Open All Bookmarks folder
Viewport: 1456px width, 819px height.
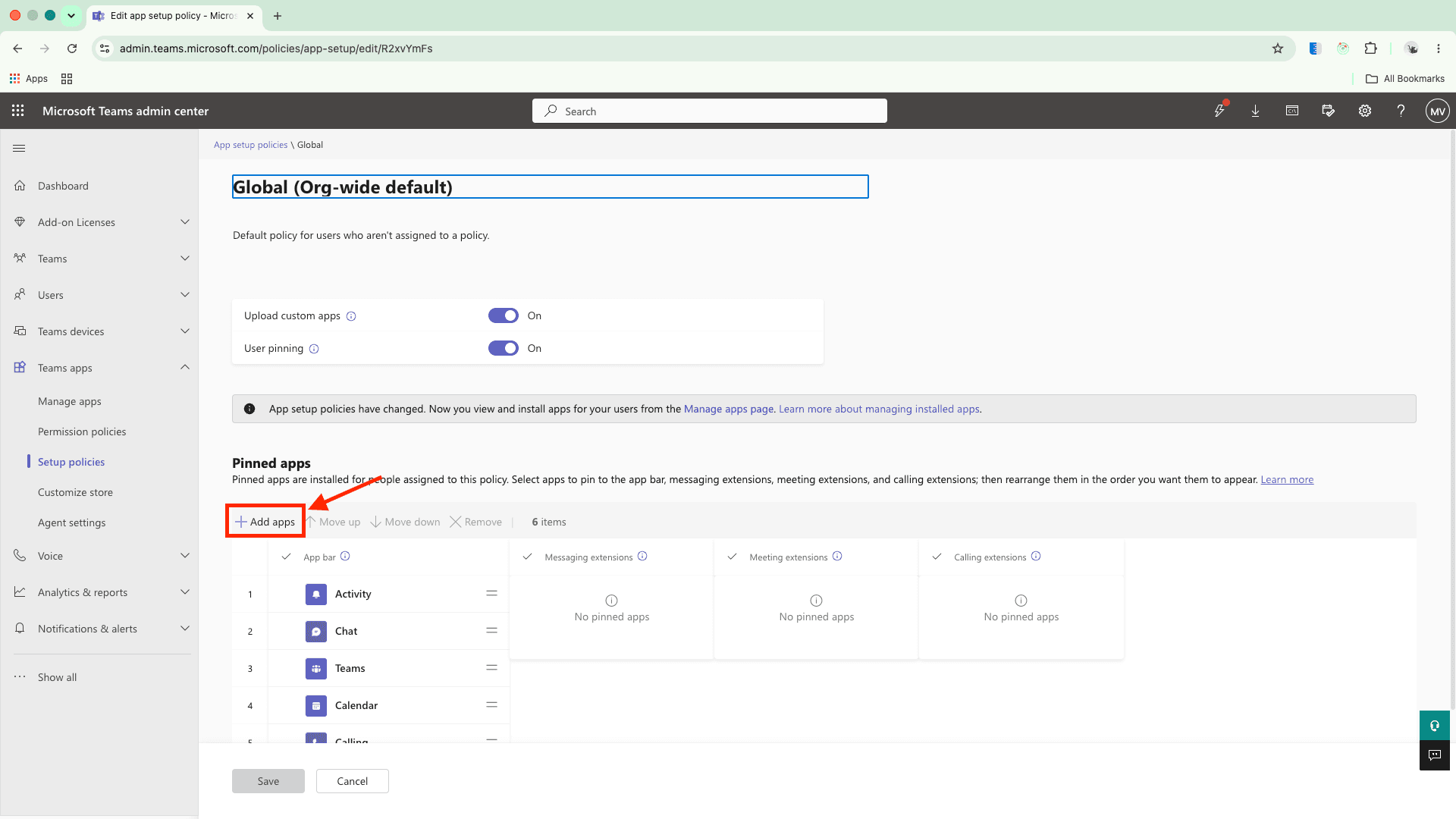coord(1405,79)
